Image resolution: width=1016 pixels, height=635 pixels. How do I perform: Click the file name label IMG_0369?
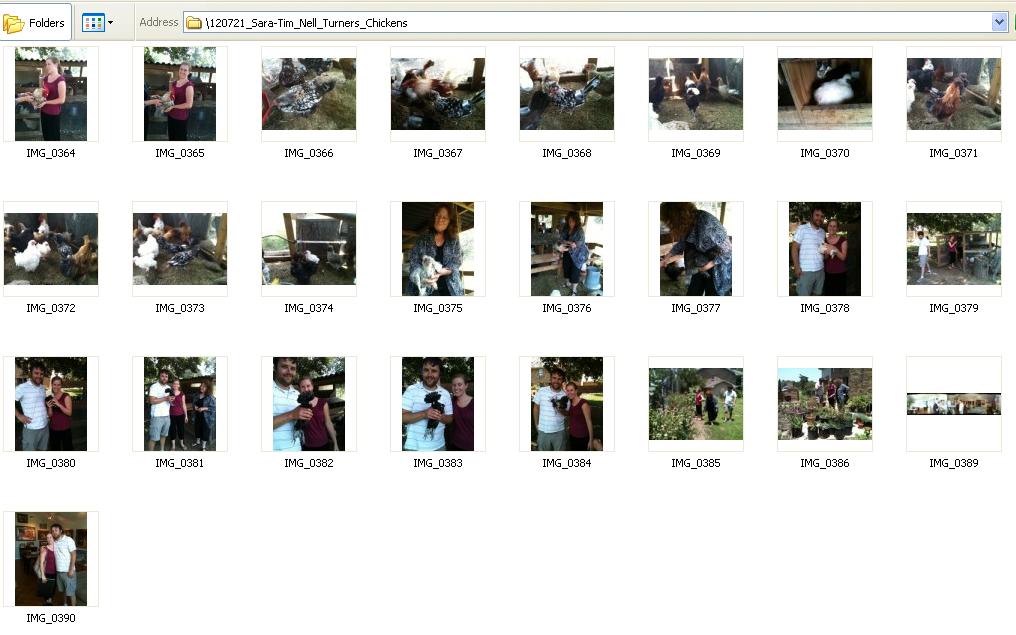coord(695,153)
